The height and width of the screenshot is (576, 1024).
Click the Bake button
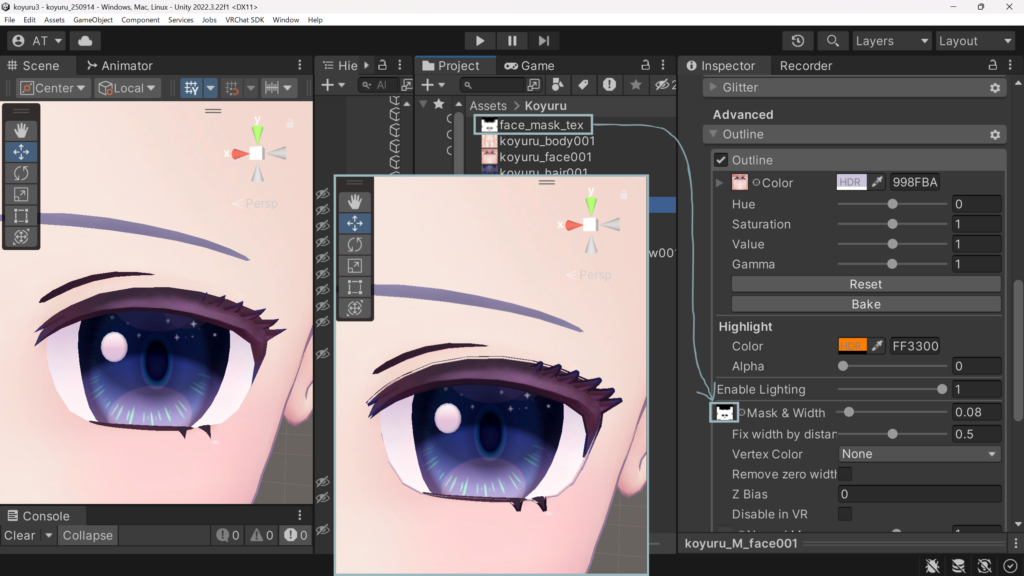point(866,304)
